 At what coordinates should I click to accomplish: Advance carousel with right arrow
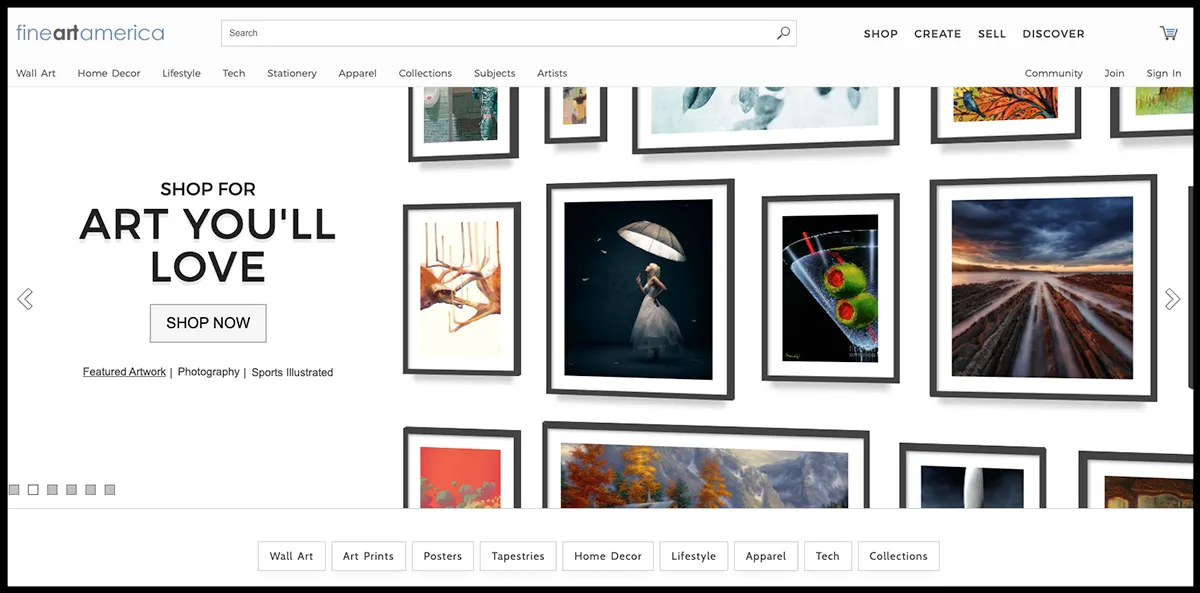[1172, 299]
